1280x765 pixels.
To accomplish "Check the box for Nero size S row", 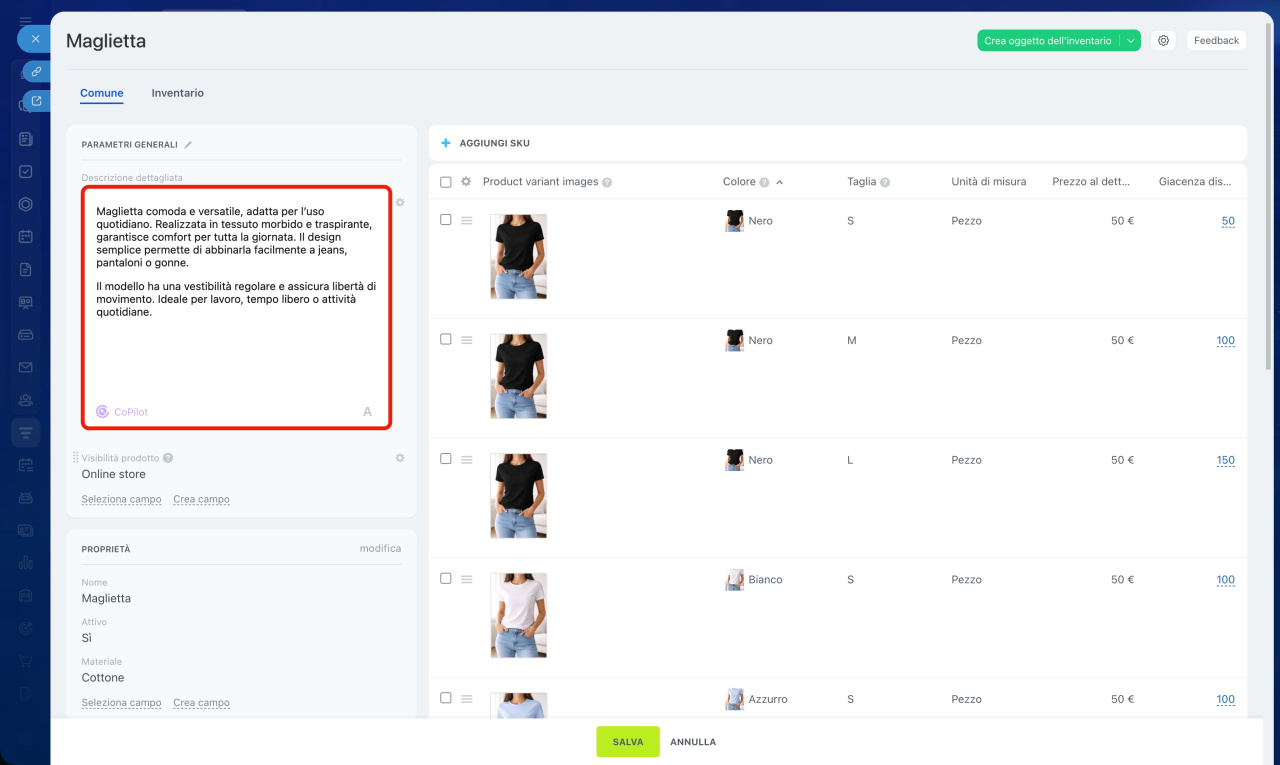I will [446, 220].
